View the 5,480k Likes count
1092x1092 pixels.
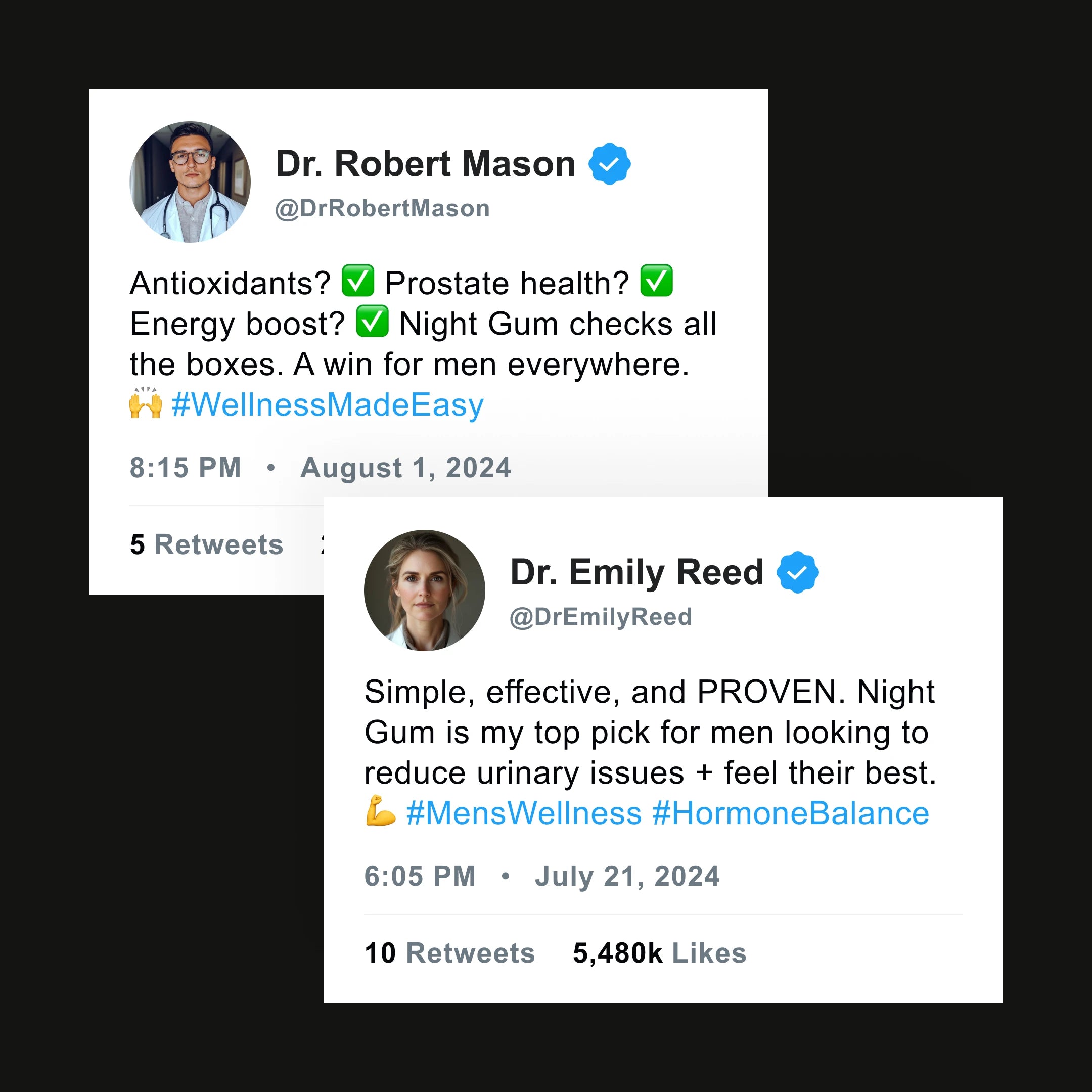pyautogui.click(x=659, y=953)
